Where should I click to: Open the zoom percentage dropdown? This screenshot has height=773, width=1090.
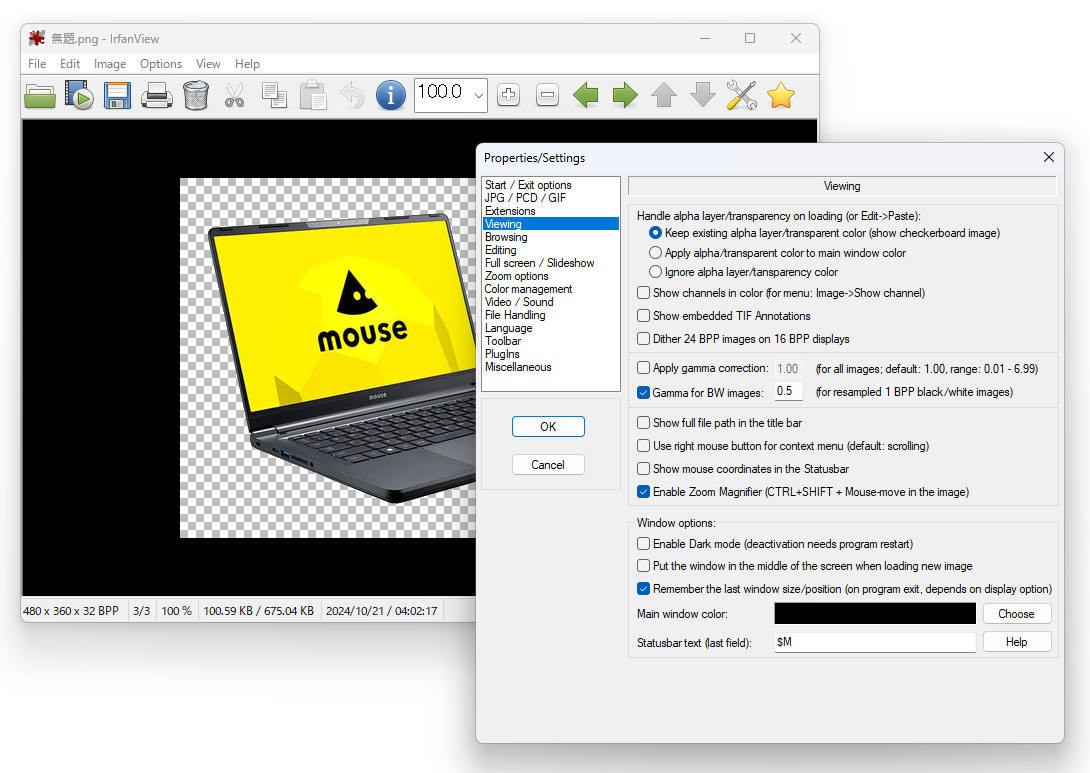[x=478, y=95]
